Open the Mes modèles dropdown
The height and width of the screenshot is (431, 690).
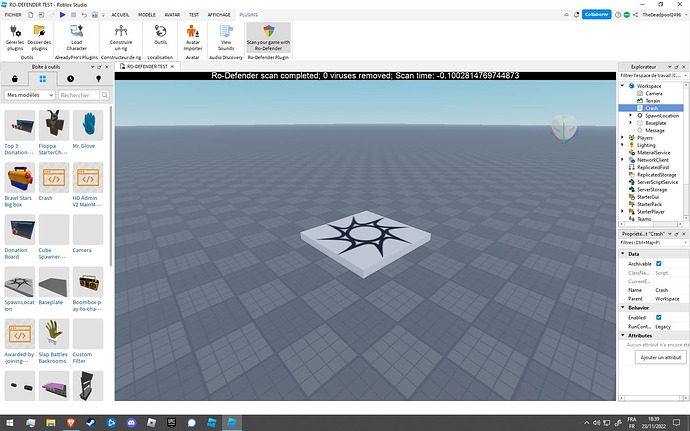coord(29,95)
